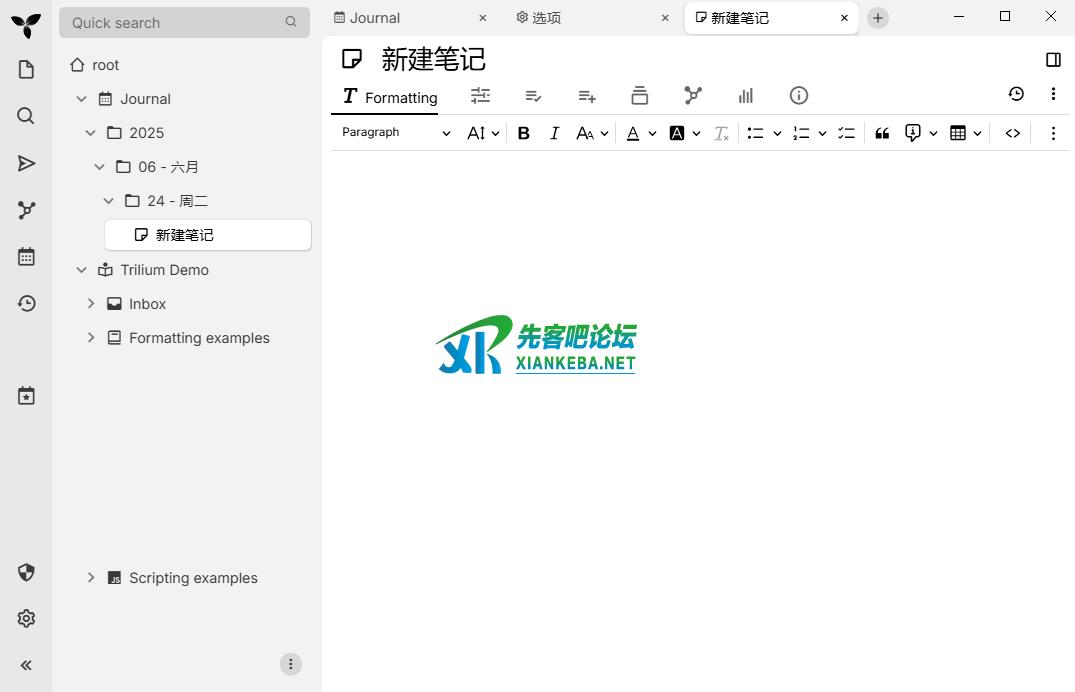Click the Bold formatting icon
This screenshot has width=1075, height=692.
click(523, 133)
